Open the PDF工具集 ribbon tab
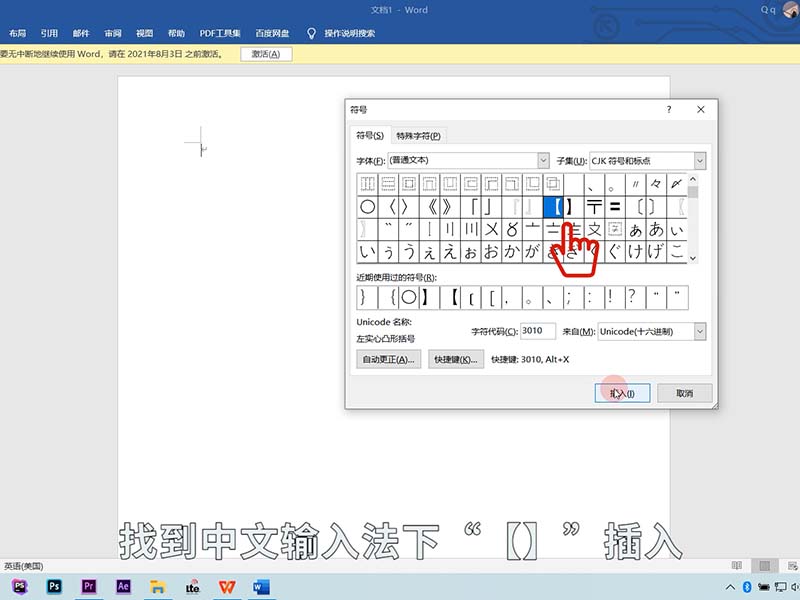The width and height of the screenshot is (800, 600). point(220,34)
